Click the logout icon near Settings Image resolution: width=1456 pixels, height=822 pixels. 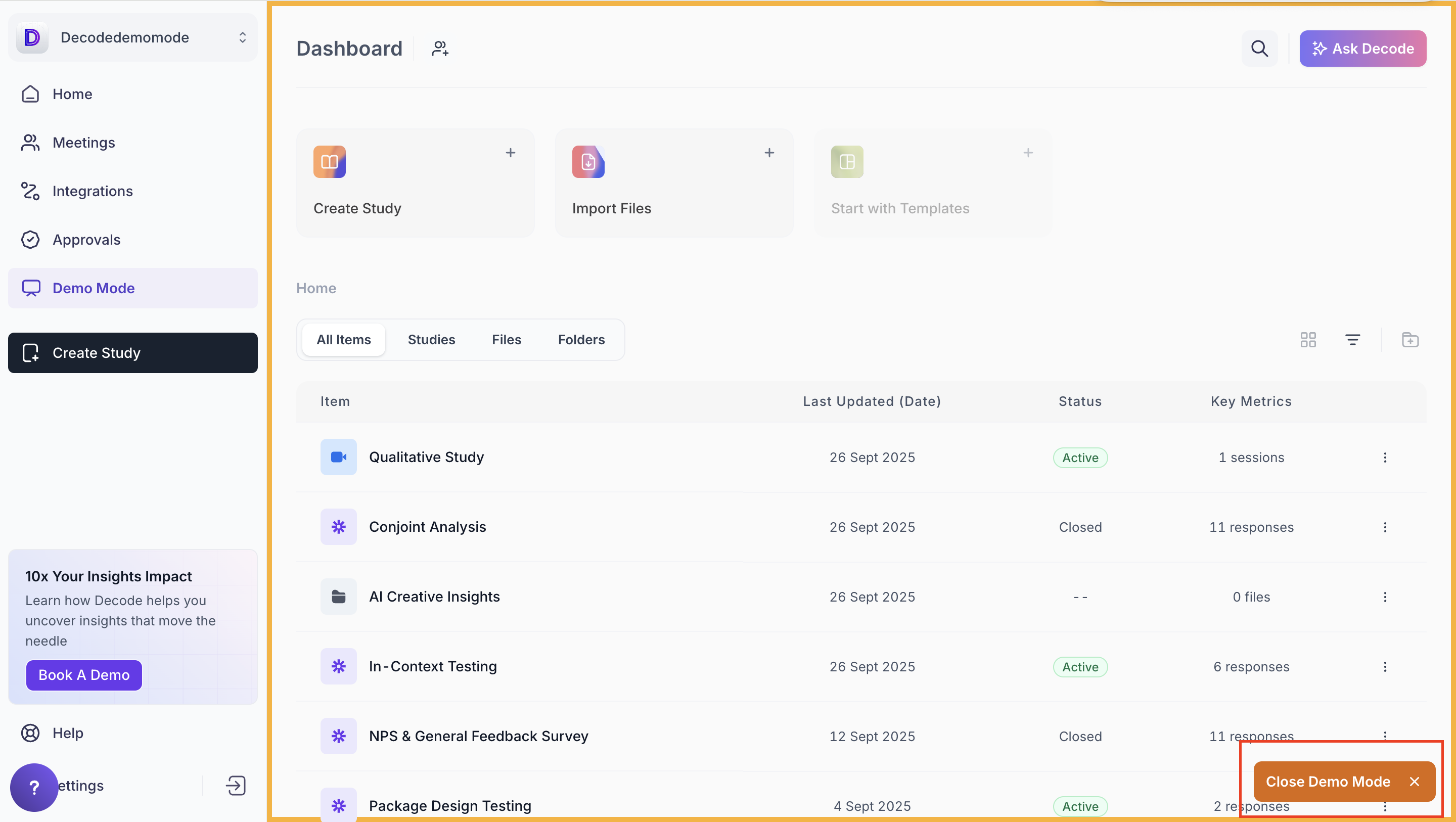[x=236, y=785]
